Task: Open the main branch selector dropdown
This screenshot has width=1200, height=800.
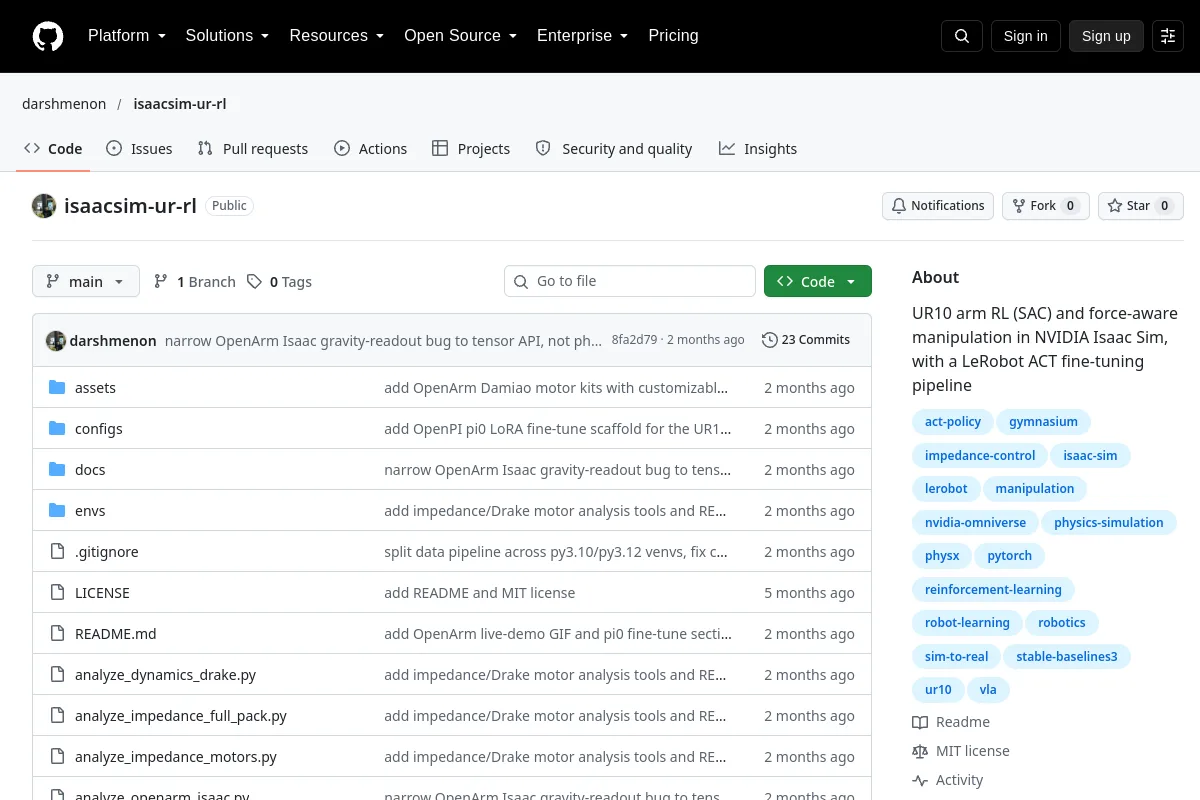Action: click(86, 282)
